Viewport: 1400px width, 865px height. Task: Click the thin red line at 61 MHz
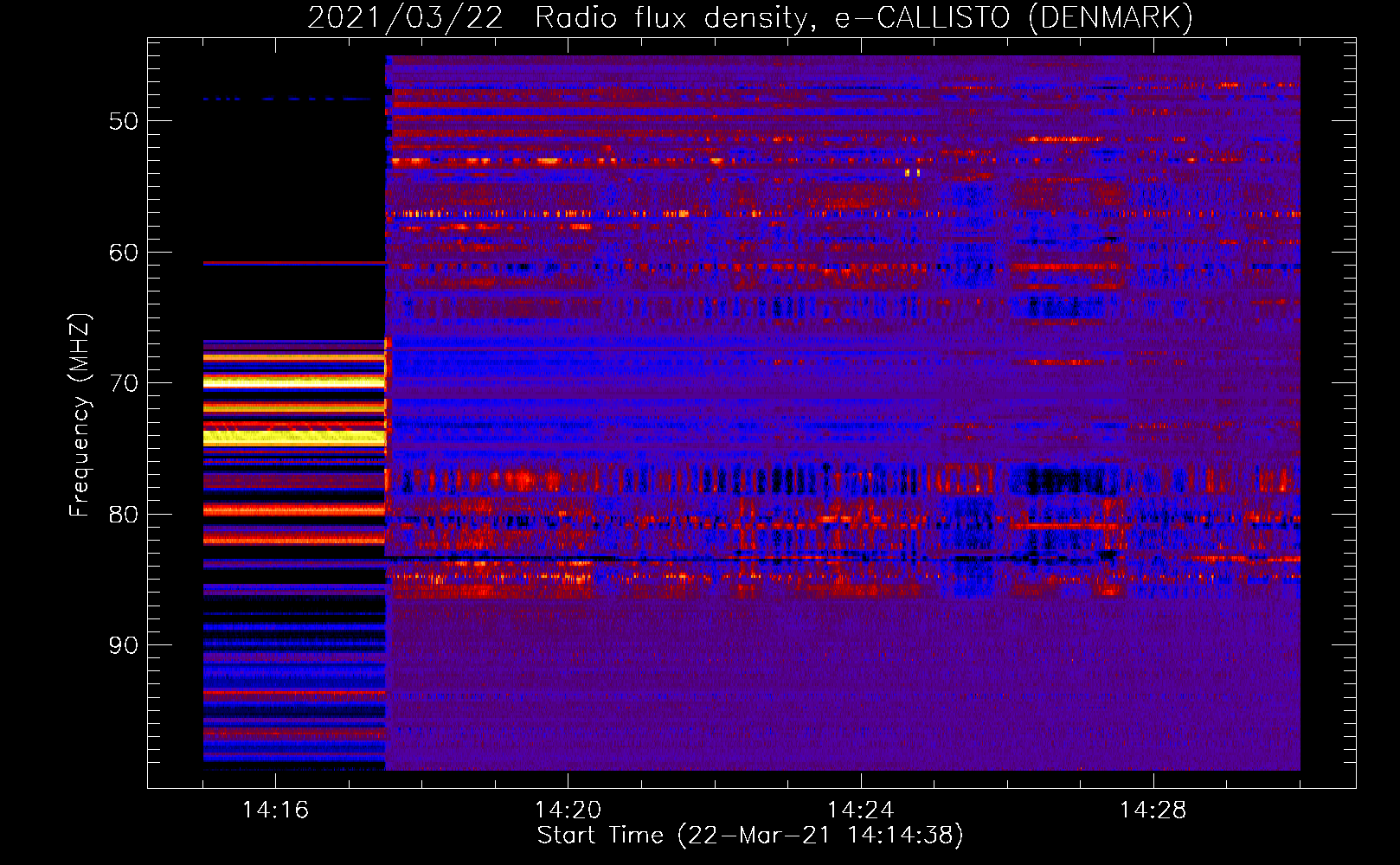(x=294, y=262)
